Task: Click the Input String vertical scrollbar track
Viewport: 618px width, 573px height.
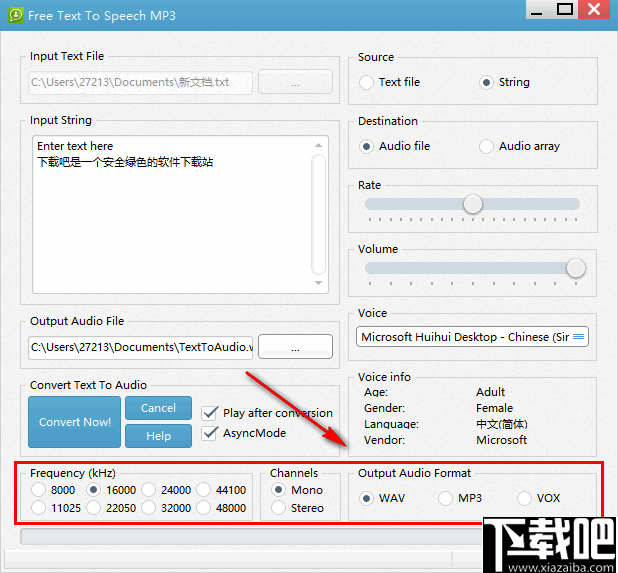Action: [318, 214]
